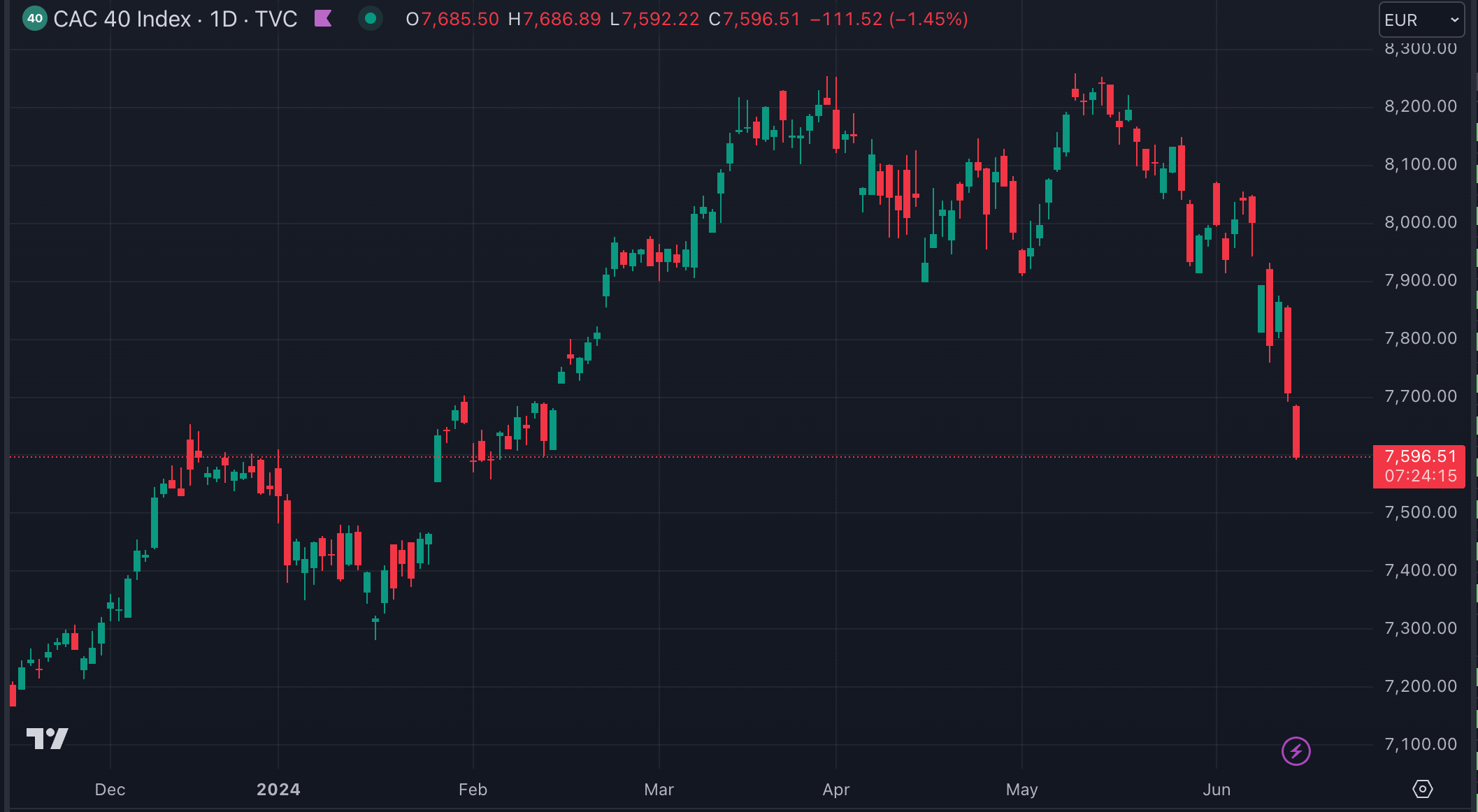Click the close value C7,596.51

(754, 19)
